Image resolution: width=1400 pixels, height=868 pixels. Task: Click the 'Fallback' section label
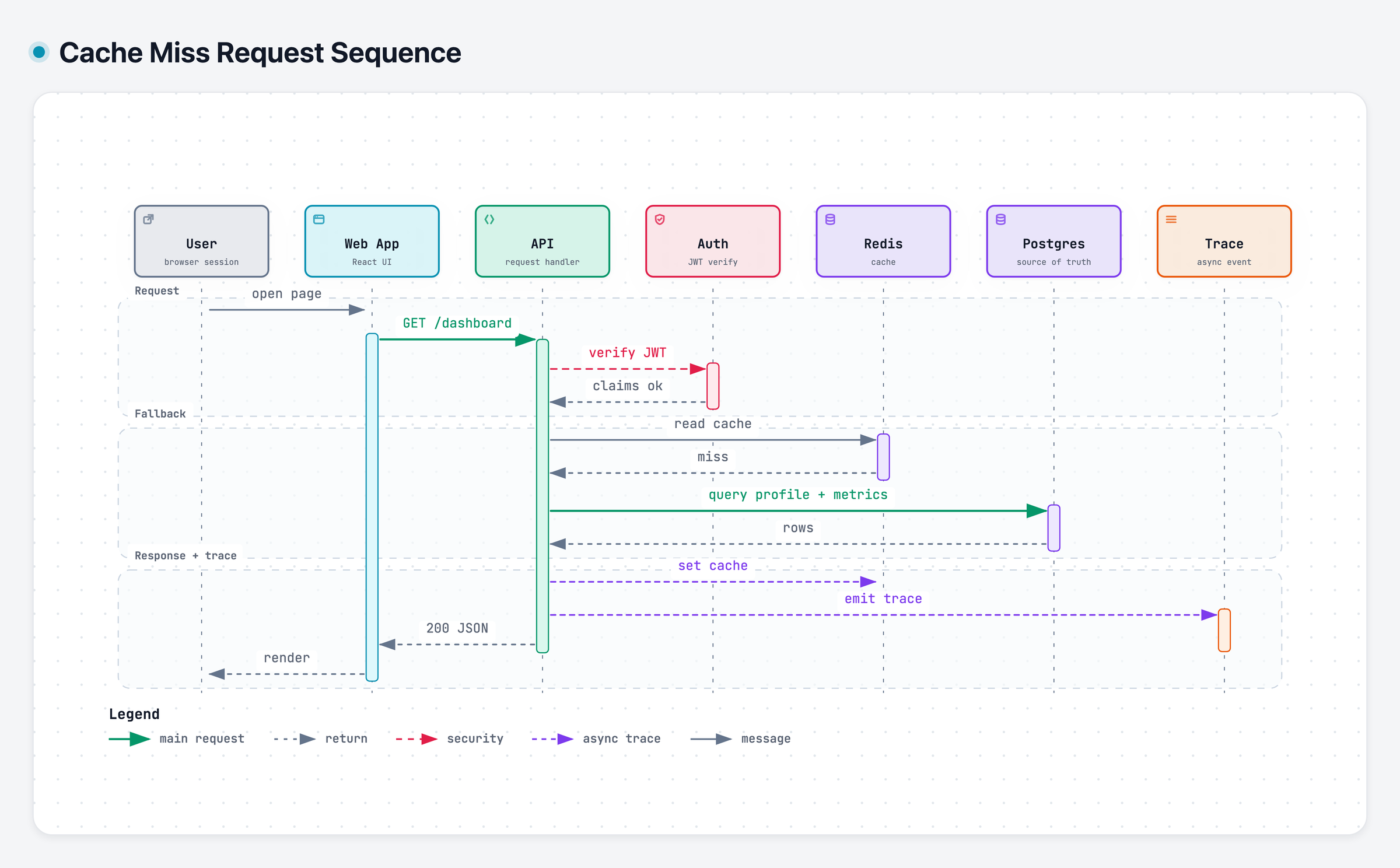160,414
